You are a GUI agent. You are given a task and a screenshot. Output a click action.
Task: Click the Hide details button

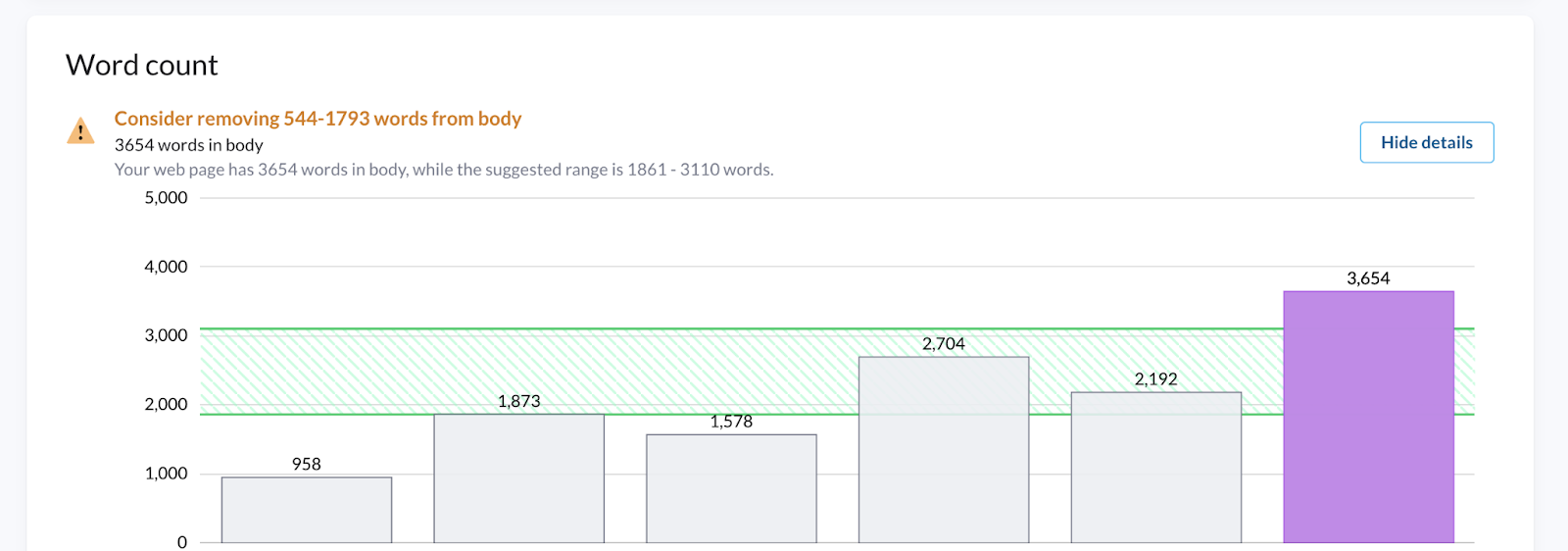point(1427,142)
